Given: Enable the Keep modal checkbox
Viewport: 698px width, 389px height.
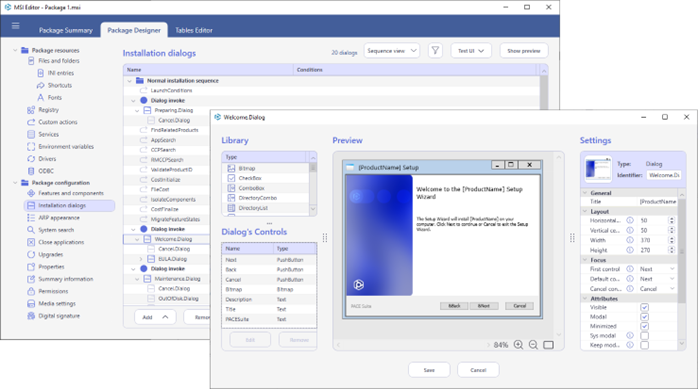Looking at the screenshot, I should coord(644,345).
